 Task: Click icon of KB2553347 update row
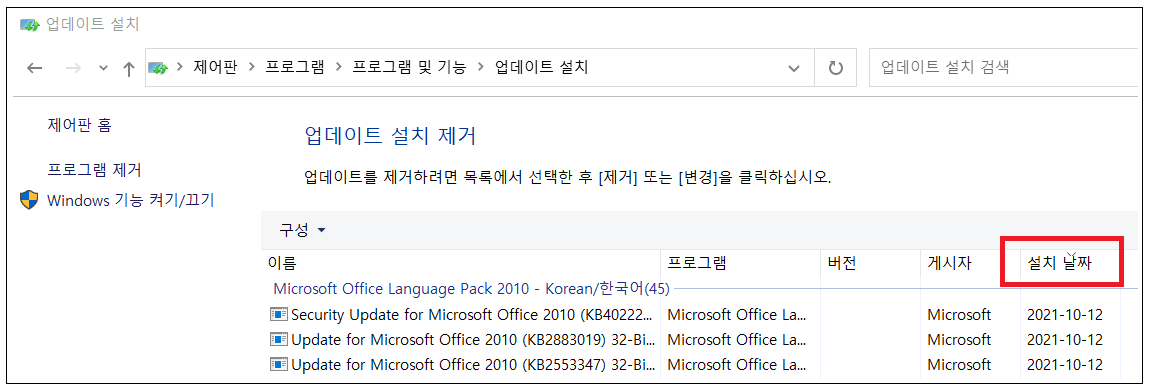coord(279,365)
